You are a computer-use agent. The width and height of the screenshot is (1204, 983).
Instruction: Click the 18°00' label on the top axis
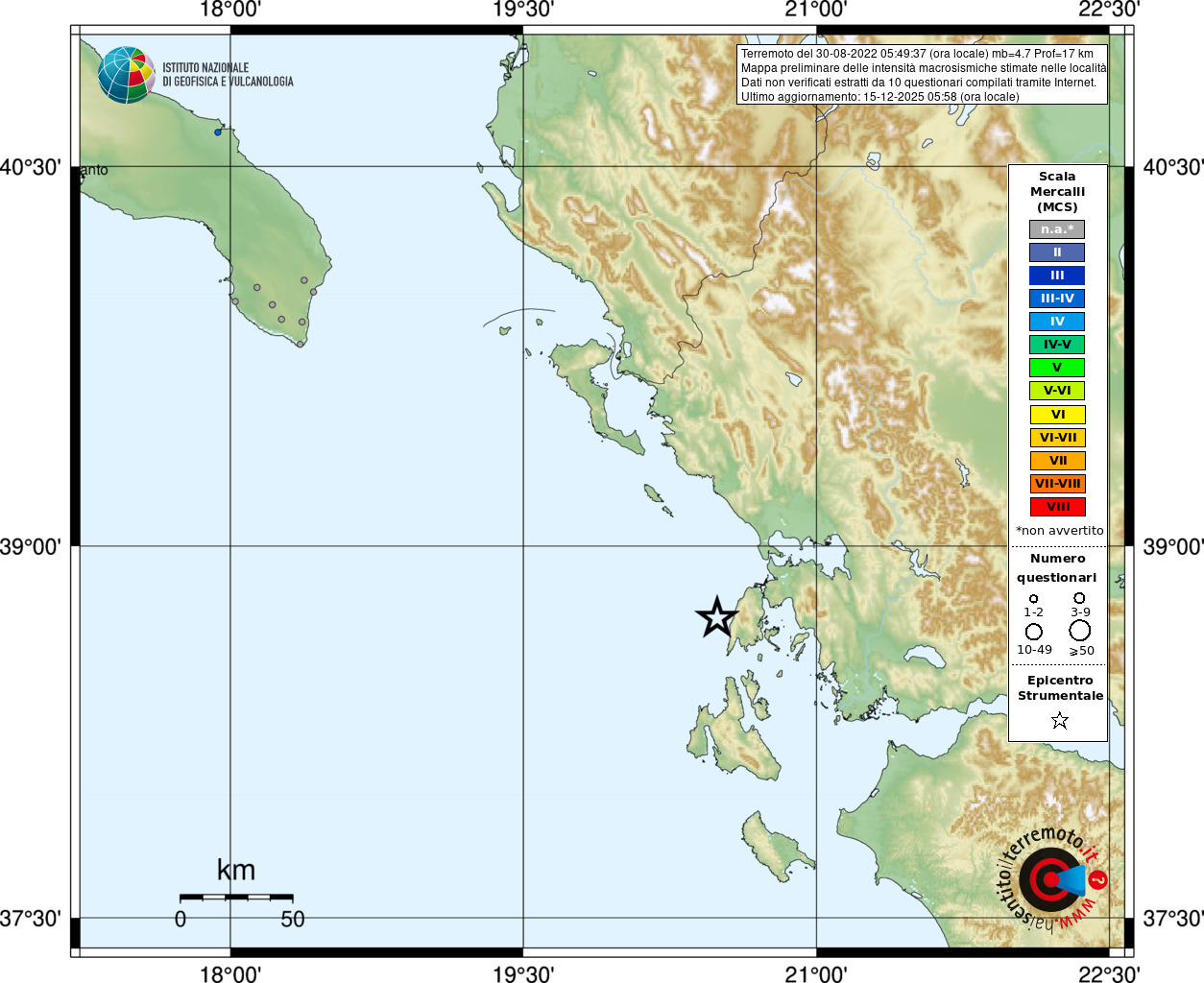pyautogui.click(x=230, y=10)
